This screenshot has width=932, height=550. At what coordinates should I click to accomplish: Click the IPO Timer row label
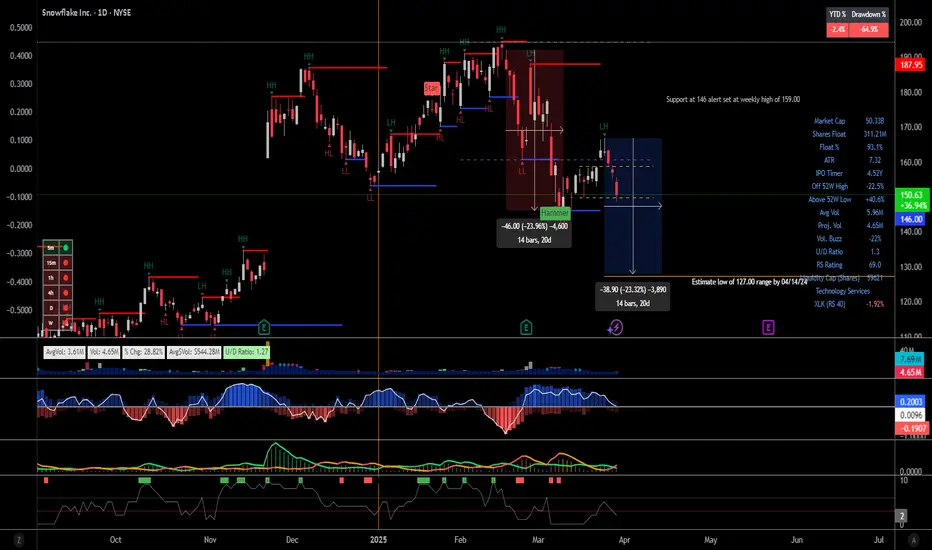pos(829,173)
